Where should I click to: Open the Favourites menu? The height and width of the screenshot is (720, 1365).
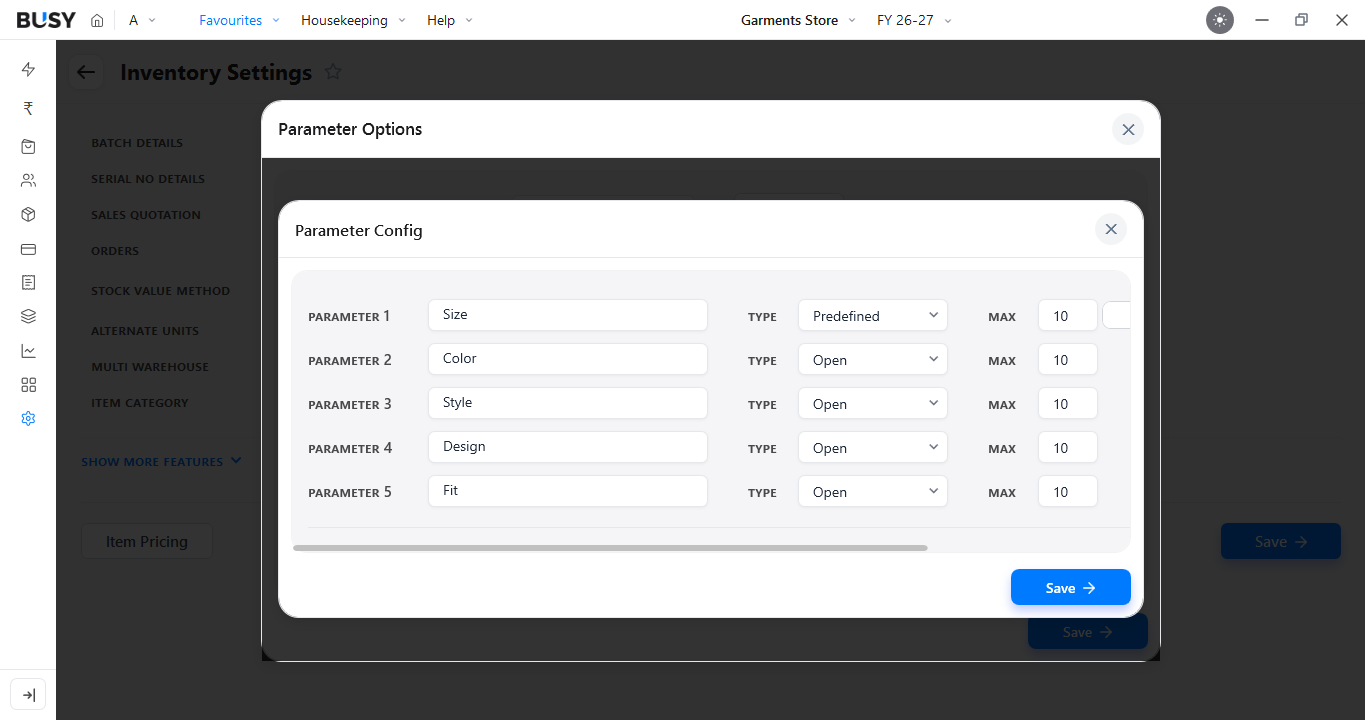click(x=239, y=20)
